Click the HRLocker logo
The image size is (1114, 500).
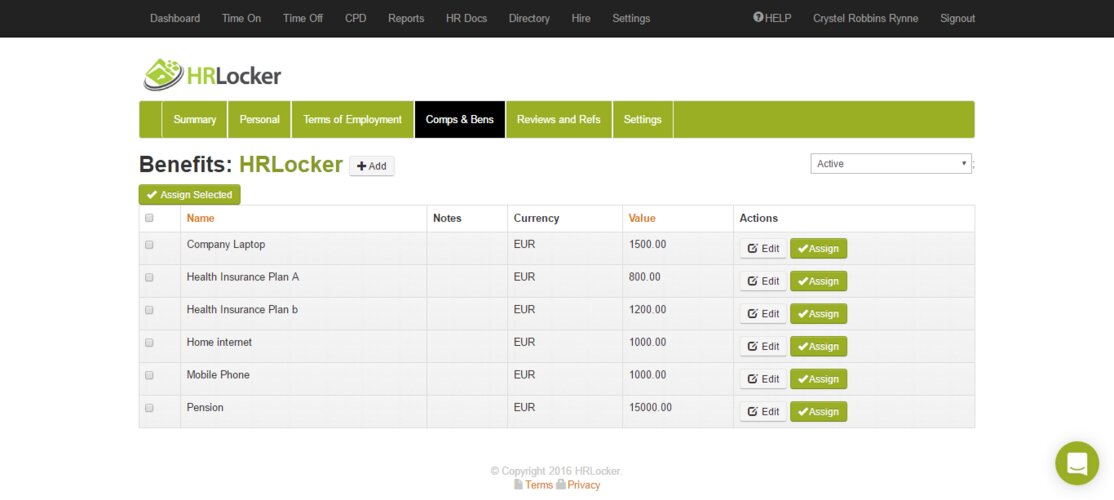point(212,75)
